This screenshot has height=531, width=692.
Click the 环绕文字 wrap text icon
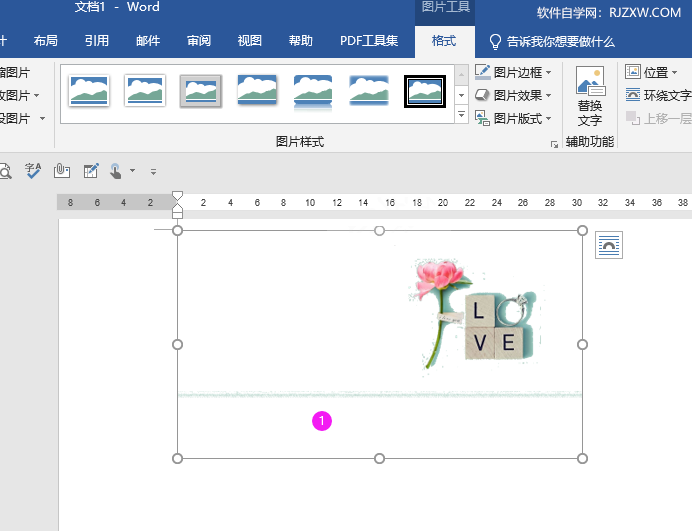(633, 95)
